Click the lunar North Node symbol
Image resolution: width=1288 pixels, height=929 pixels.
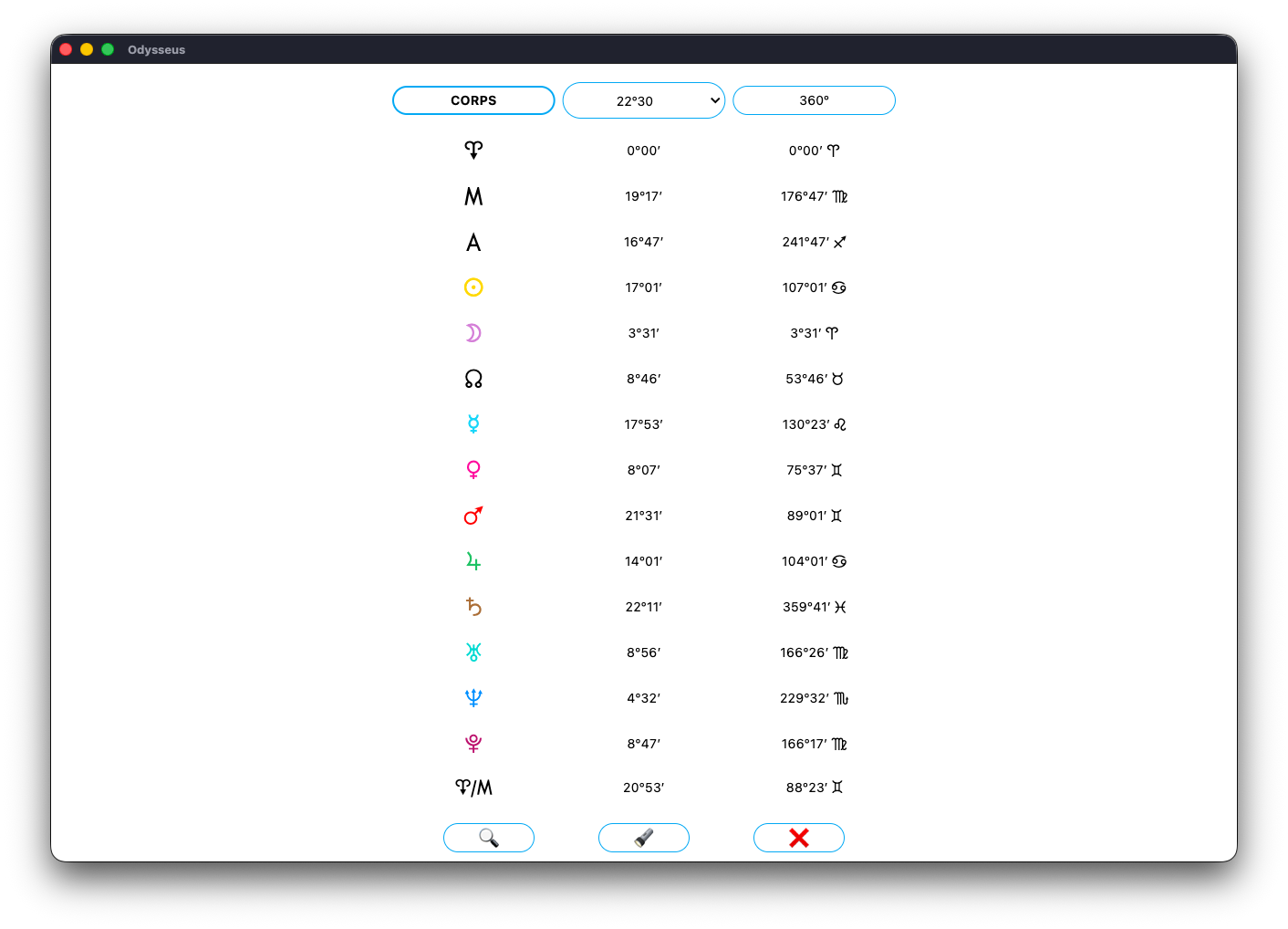(473, 379)
